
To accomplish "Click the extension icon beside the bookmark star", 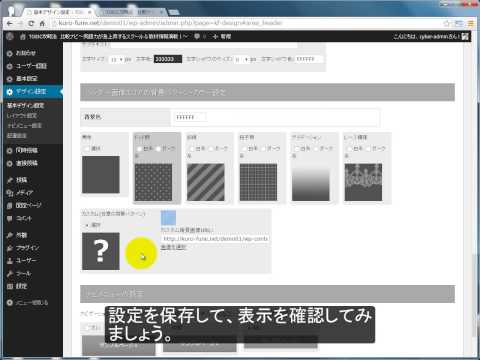I will (459, 23).
